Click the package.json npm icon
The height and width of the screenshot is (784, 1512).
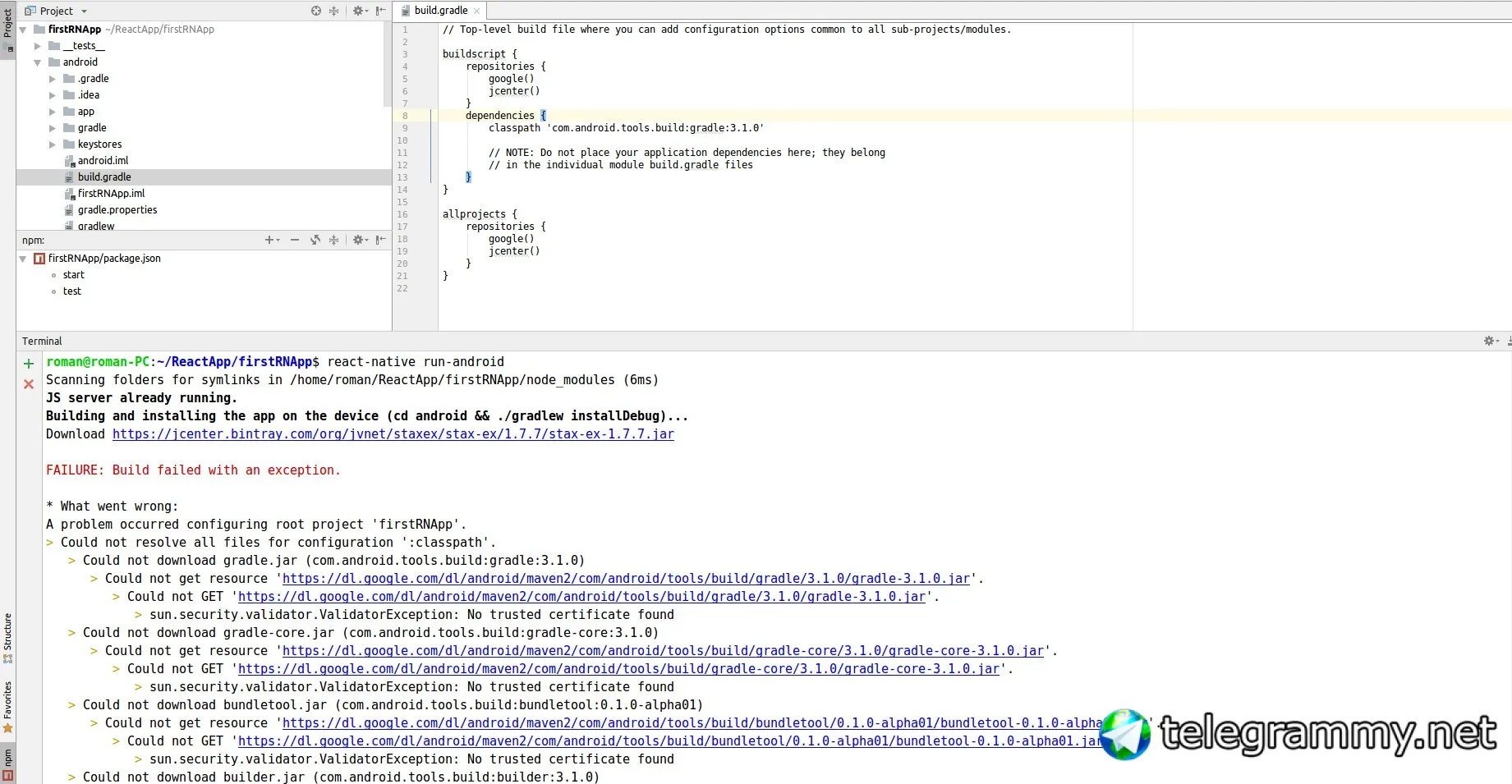point(39,259)
